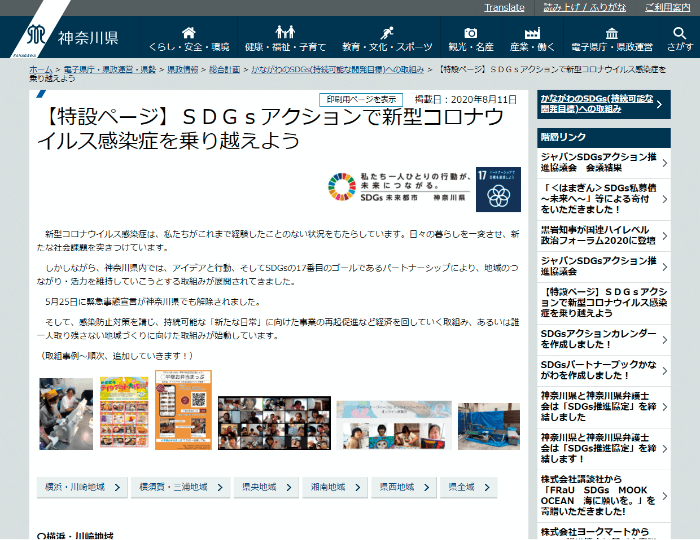Open the 電子県庁・県政運営 menu label
The height and width of the screenshot is (540, 700).
[x=612, y=47]
